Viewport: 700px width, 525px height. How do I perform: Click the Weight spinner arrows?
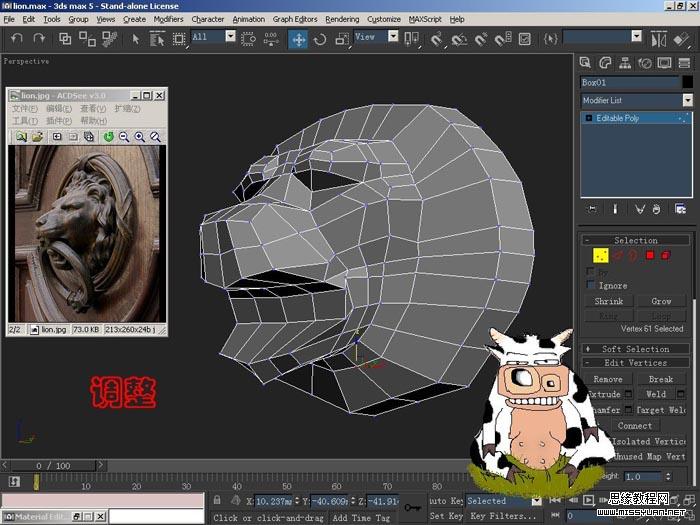[x=668, y=476]
